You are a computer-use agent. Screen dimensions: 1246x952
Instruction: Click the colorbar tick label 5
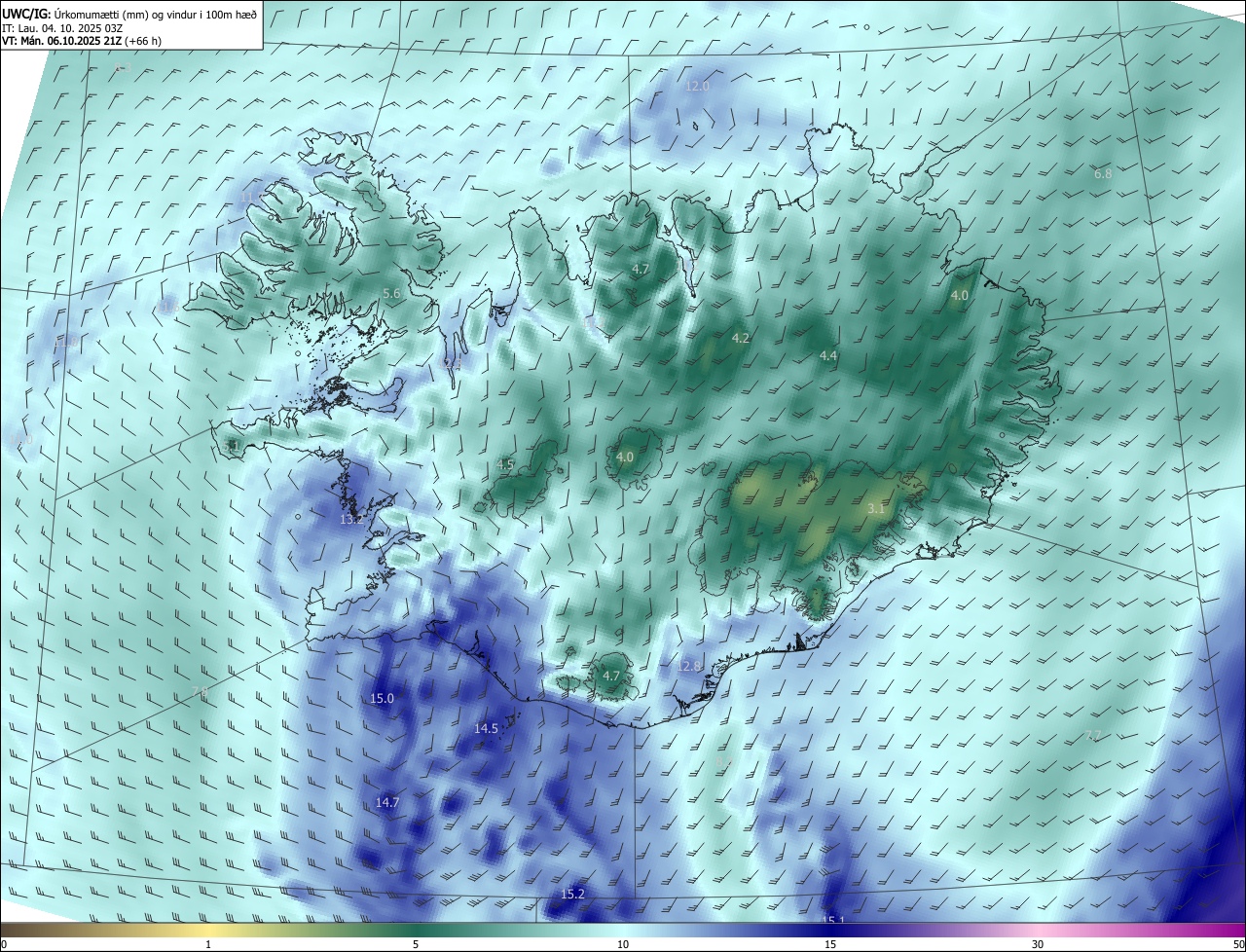(x=416, y=944)
